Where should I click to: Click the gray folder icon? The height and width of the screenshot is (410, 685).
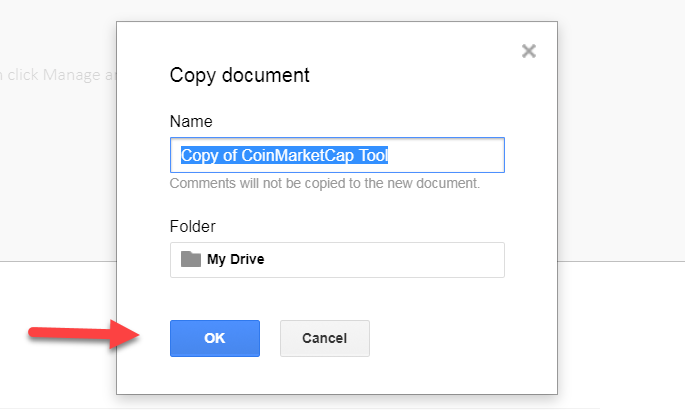191,259
